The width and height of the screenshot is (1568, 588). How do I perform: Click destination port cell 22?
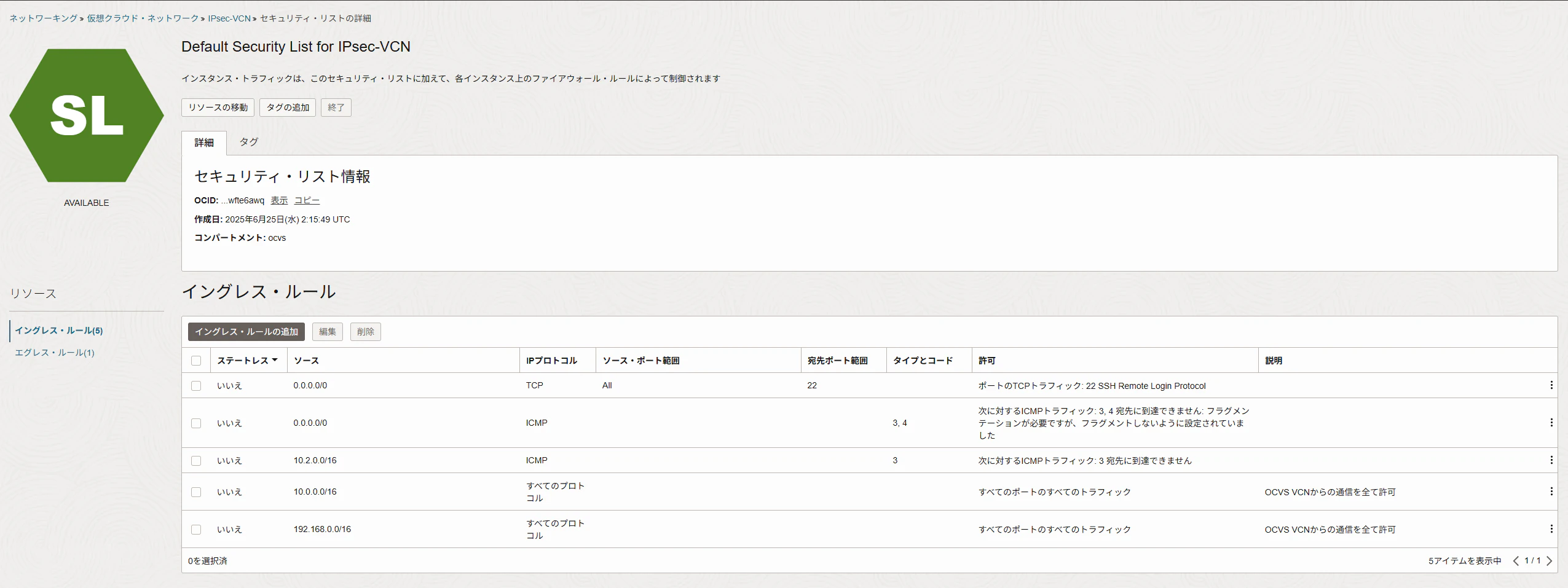[x=812, y=385]
